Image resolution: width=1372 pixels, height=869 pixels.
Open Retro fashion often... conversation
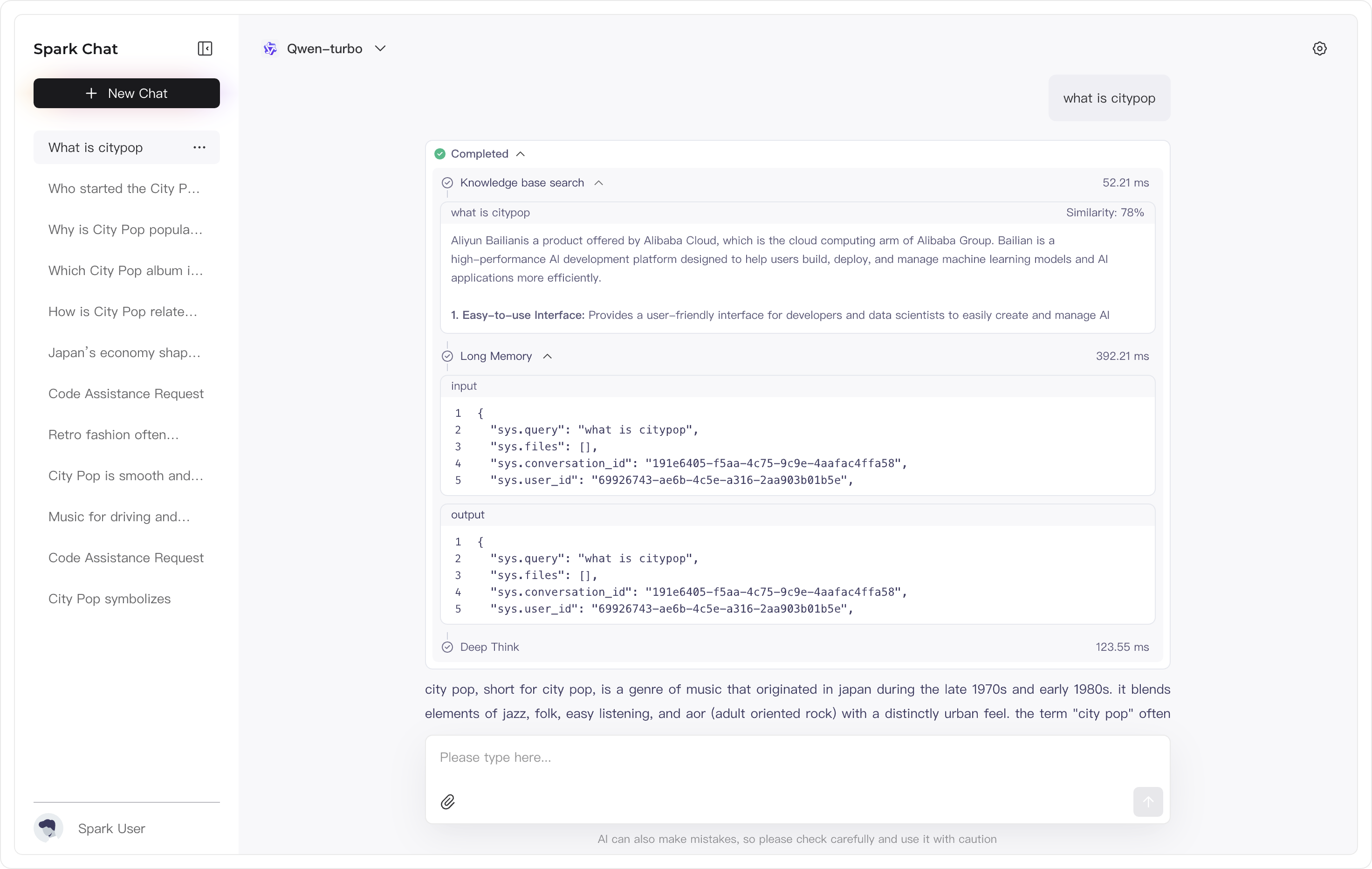pos(113,435)
